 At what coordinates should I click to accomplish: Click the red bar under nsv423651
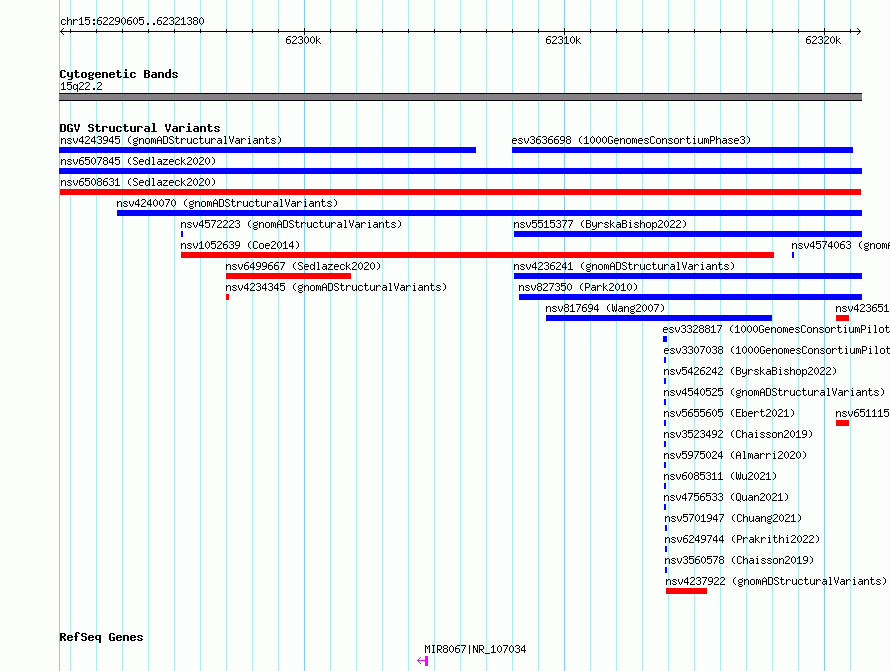pos(842,318)
